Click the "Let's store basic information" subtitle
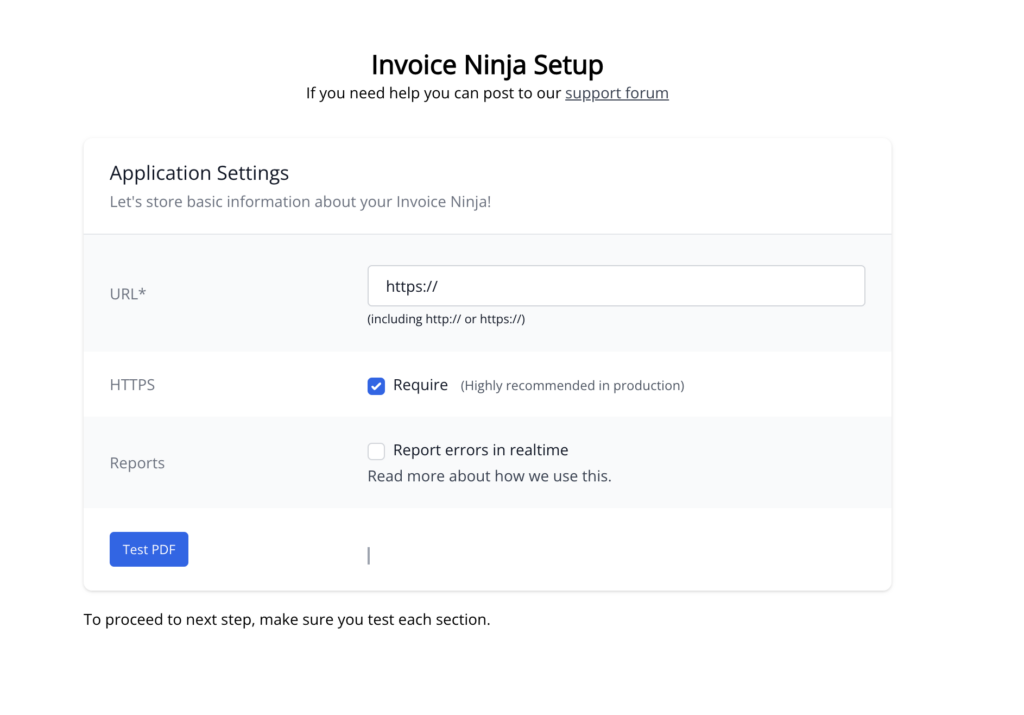The image size is (1024, 715). (300, 202)
